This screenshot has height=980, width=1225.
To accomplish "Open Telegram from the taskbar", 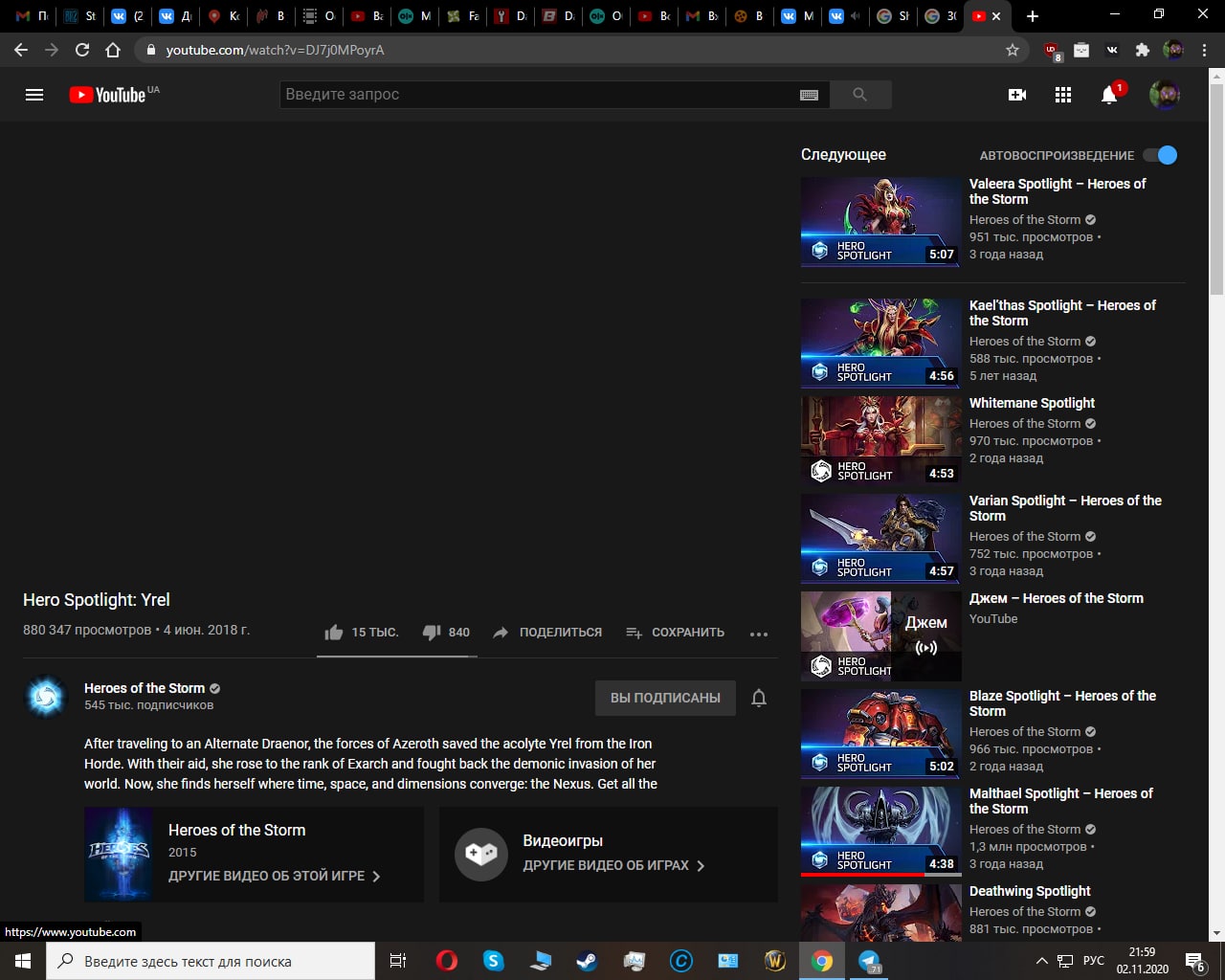I will click(869, 961).
